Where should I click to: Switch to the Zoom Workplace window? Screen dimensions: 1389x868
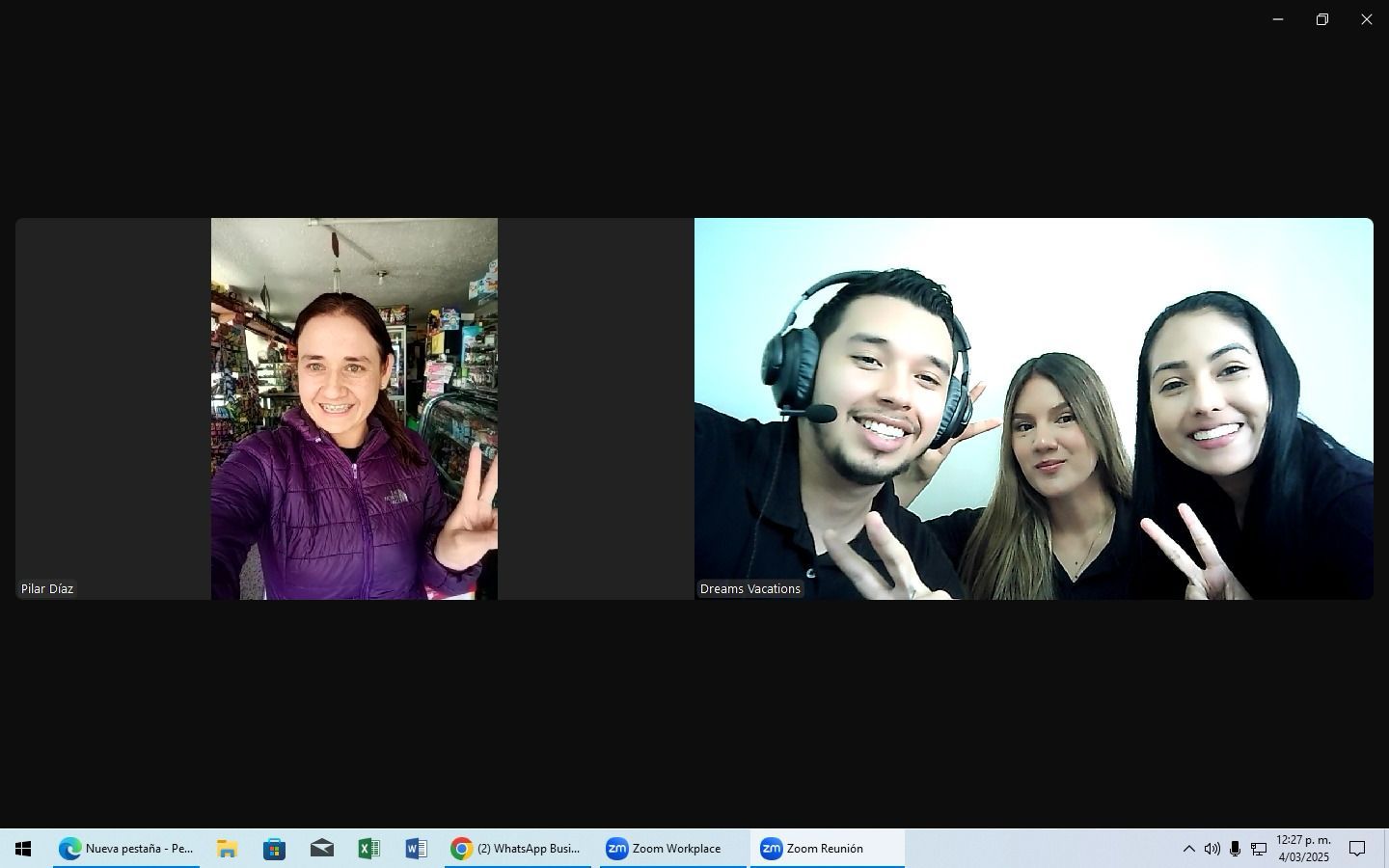672,849
